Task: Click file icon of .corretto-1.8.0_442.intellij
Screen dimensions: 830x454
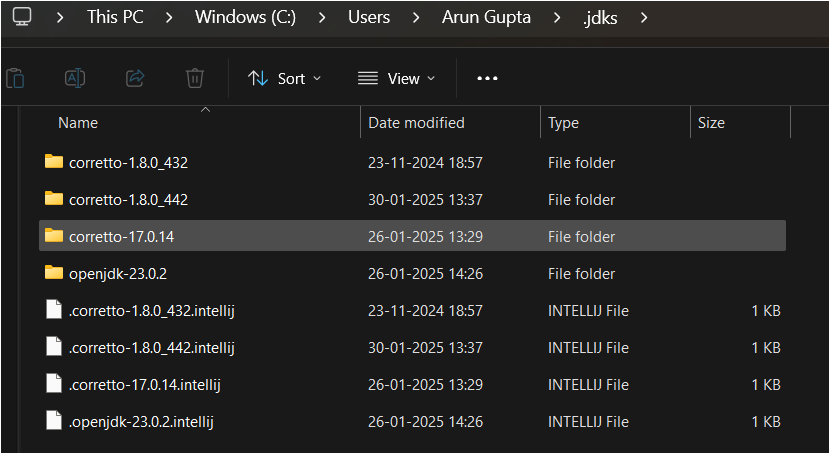Action: click(54, 347)
